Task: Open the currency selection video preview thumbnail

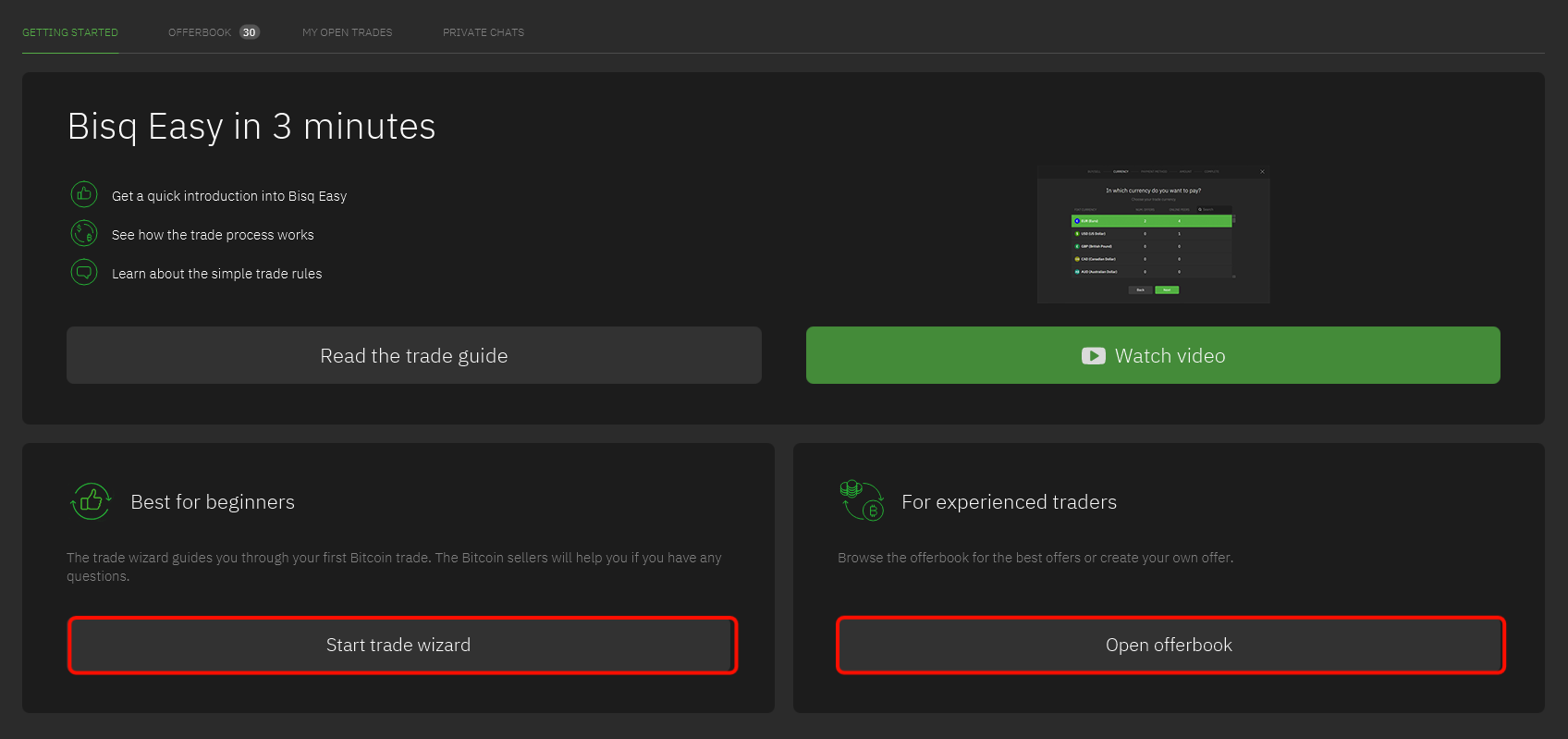Action: pos(1153,235)
